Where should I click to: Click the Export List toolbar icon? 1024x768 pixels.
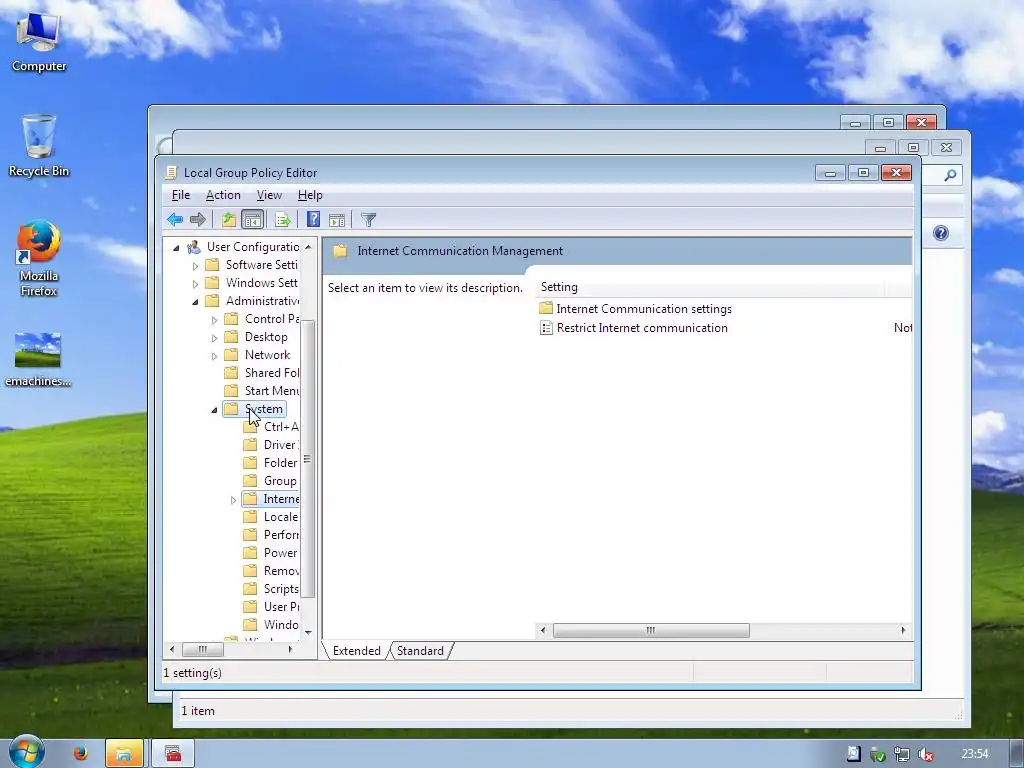[x=283, y=220]
